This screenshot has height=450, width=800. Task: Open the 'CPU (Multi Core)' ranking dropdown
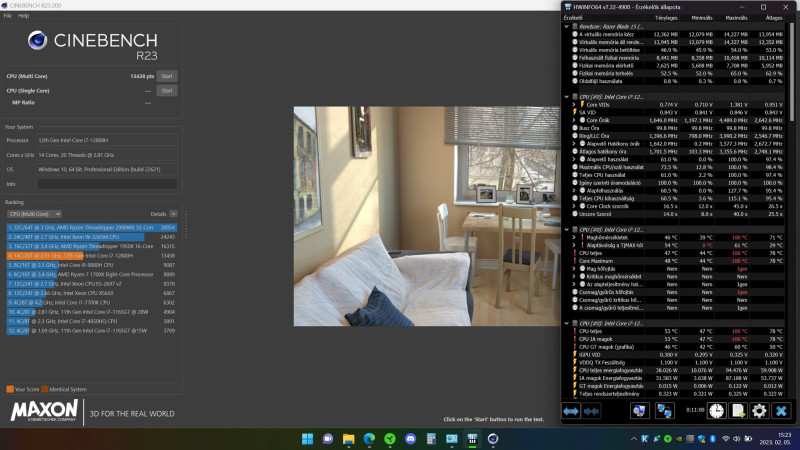click(x=34, y=214)
